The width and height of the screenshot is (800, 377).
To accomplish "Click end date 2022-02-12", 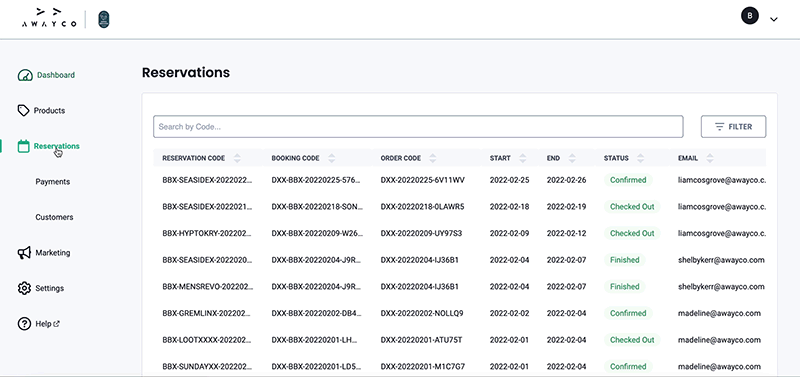I will click(566, 233).
